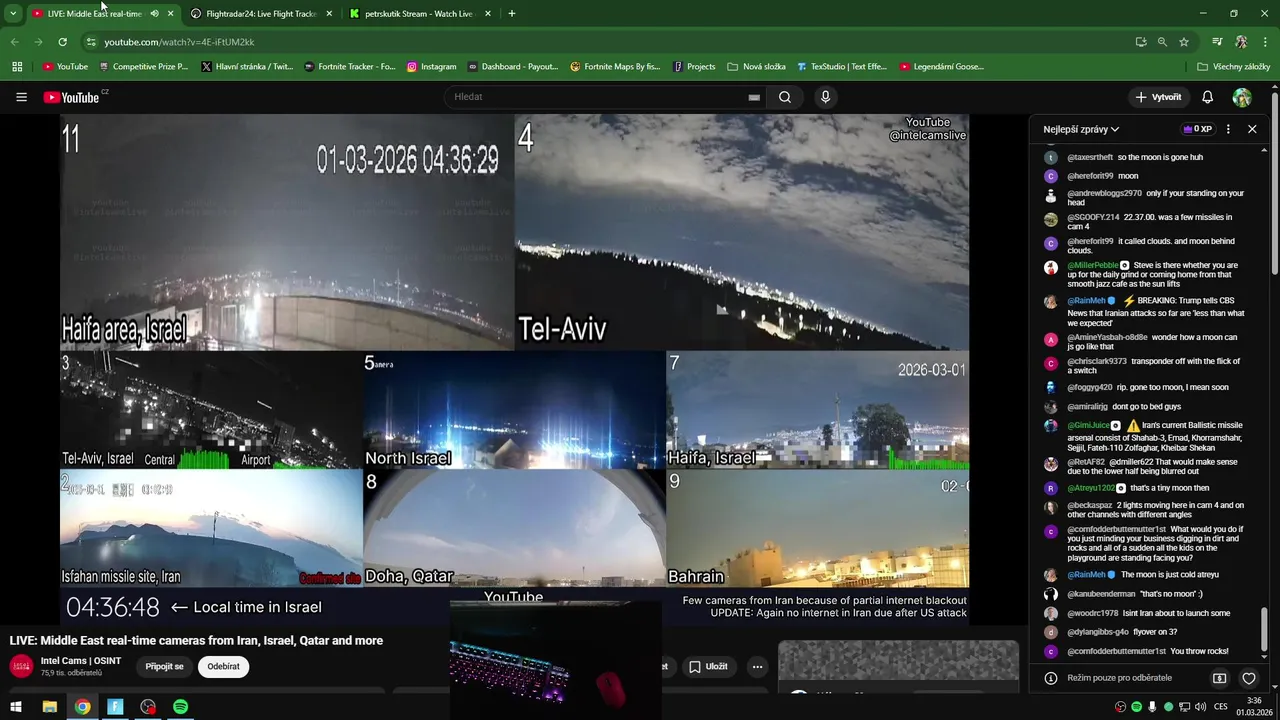Go to the YouTube home logo
The height and width of the screenshot is (720, 1280).
tap(73, 97)
